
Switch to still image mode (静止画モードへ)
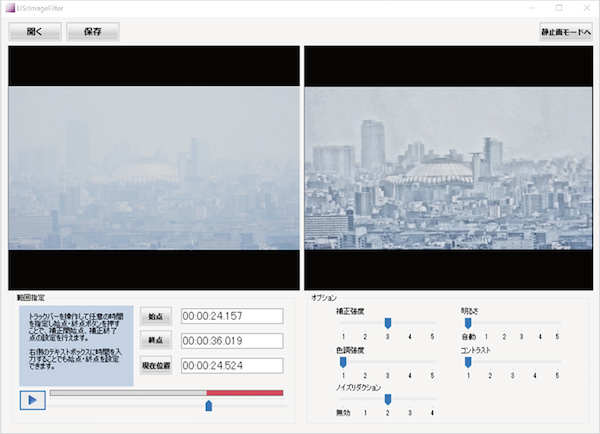pos(565,31)
